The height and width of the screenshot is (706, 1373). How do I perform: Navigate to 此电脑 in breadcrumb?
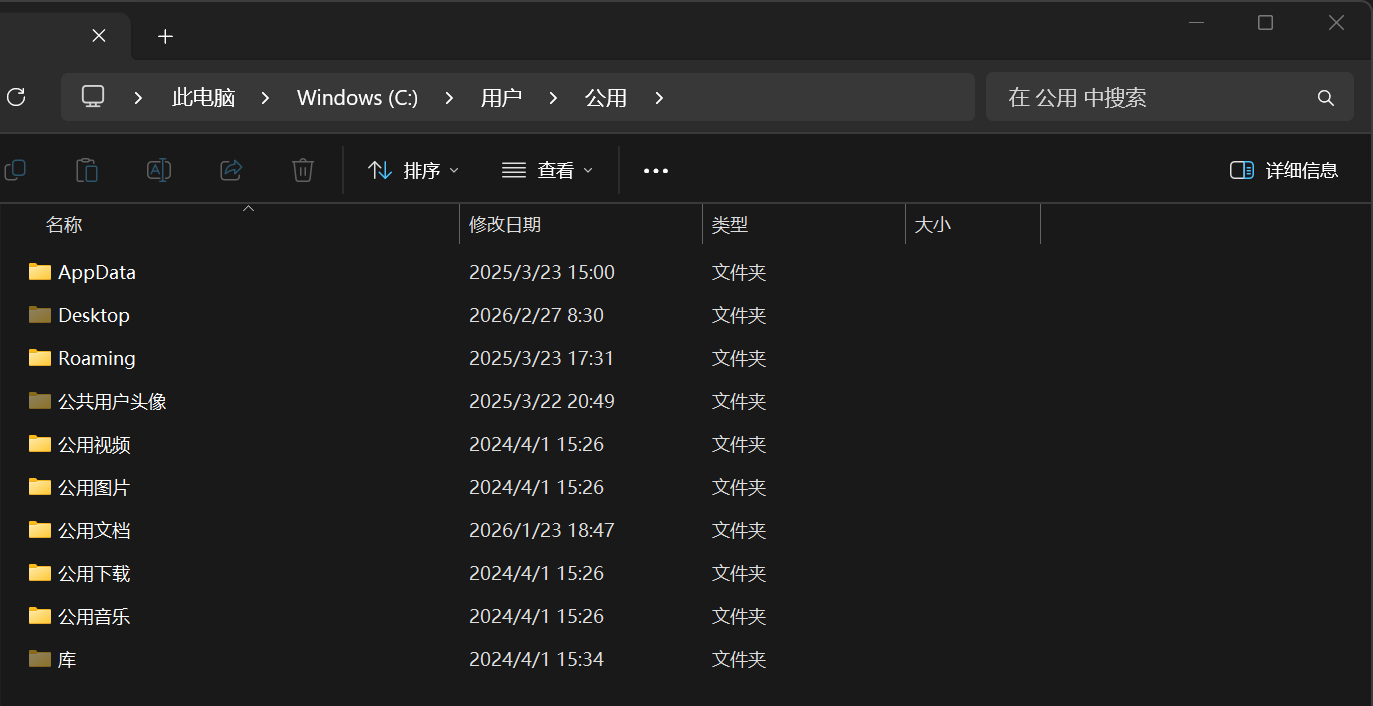203,98
